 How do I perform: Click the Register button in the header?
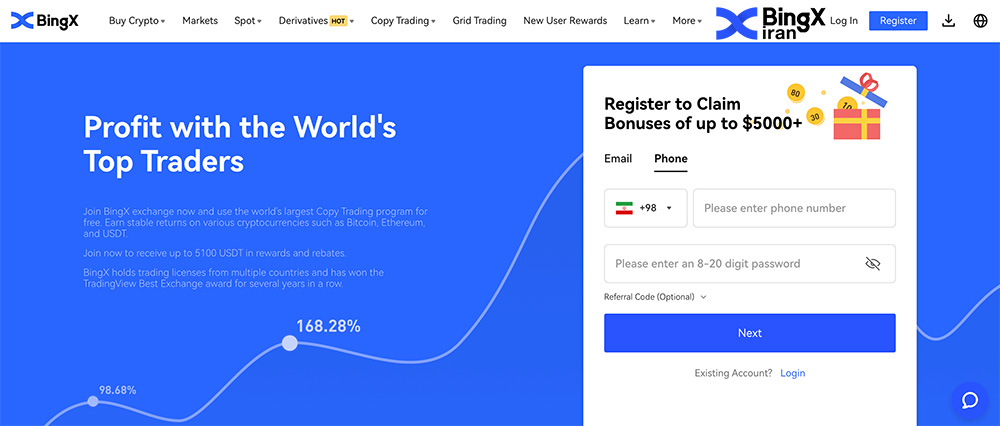[898, 20]
